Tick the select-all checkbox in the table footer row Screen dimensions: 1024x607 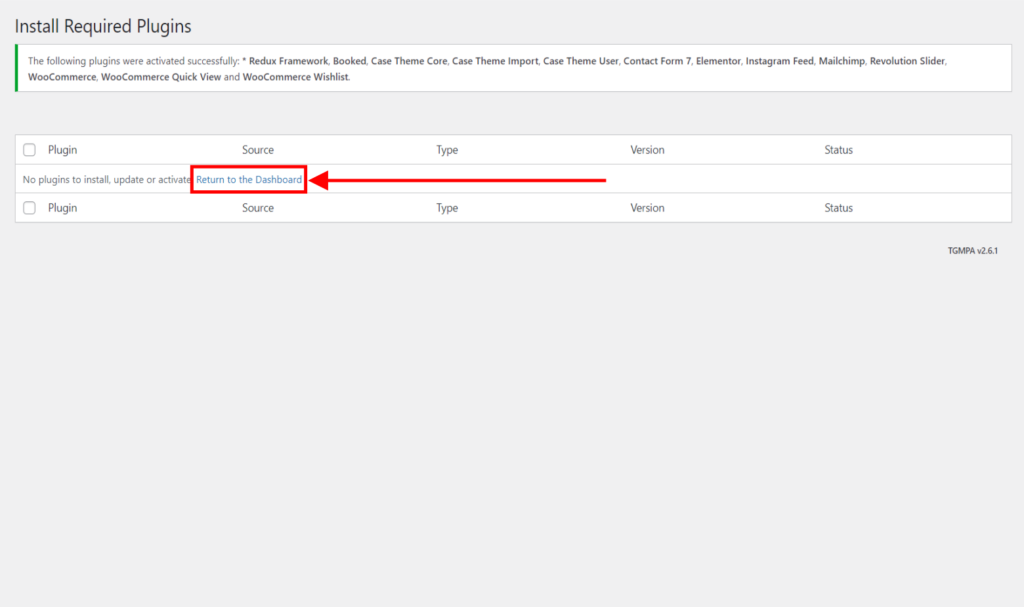pos(29,208)
